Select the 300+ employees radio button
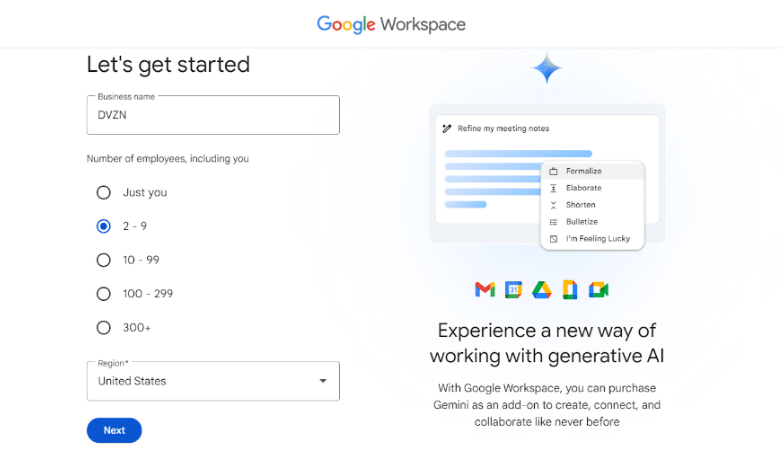The width and height of the screenshot is (781, 461). 104,328
